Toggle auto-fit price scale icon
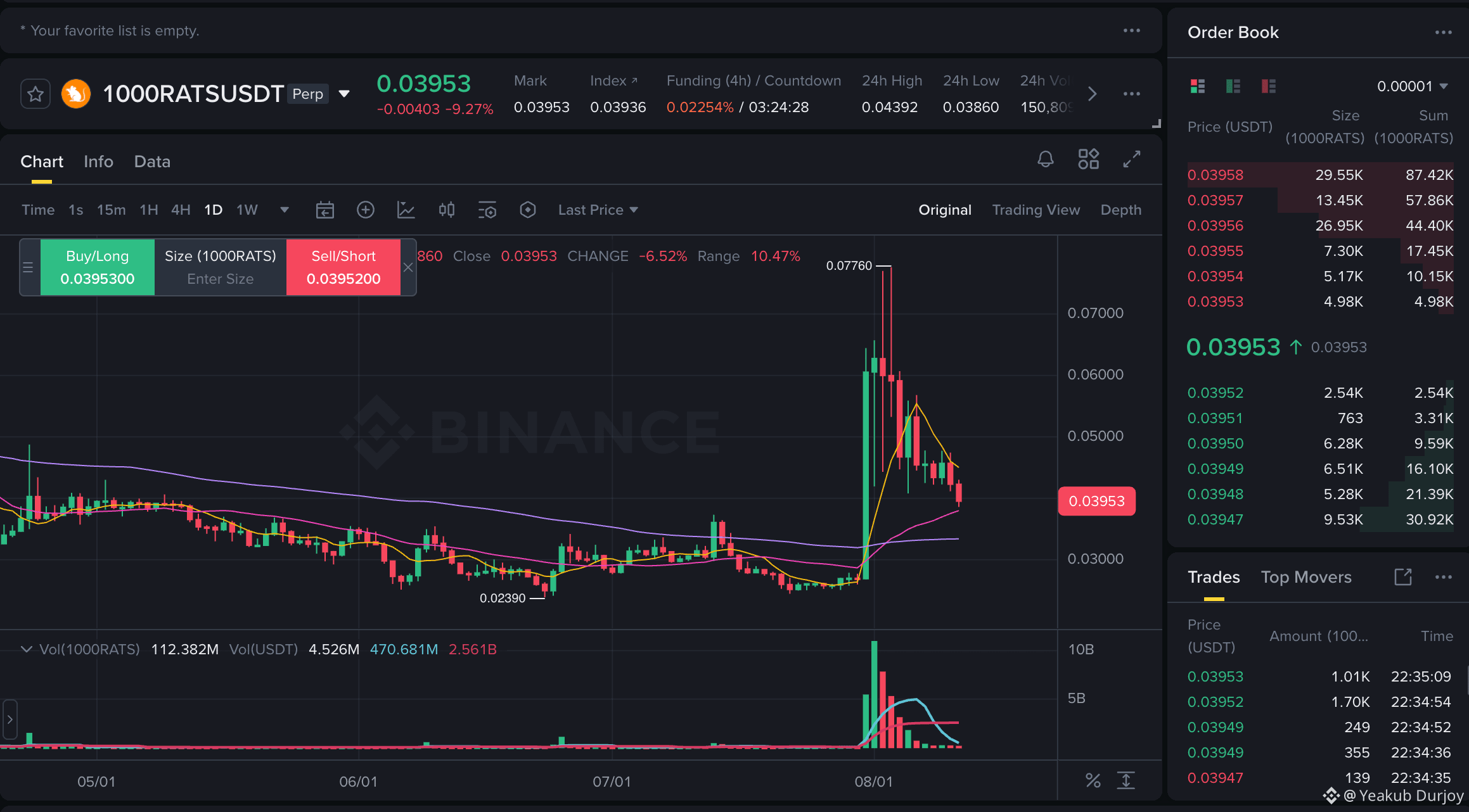This screenshot has height=812, width=1469. [1126, 780]
